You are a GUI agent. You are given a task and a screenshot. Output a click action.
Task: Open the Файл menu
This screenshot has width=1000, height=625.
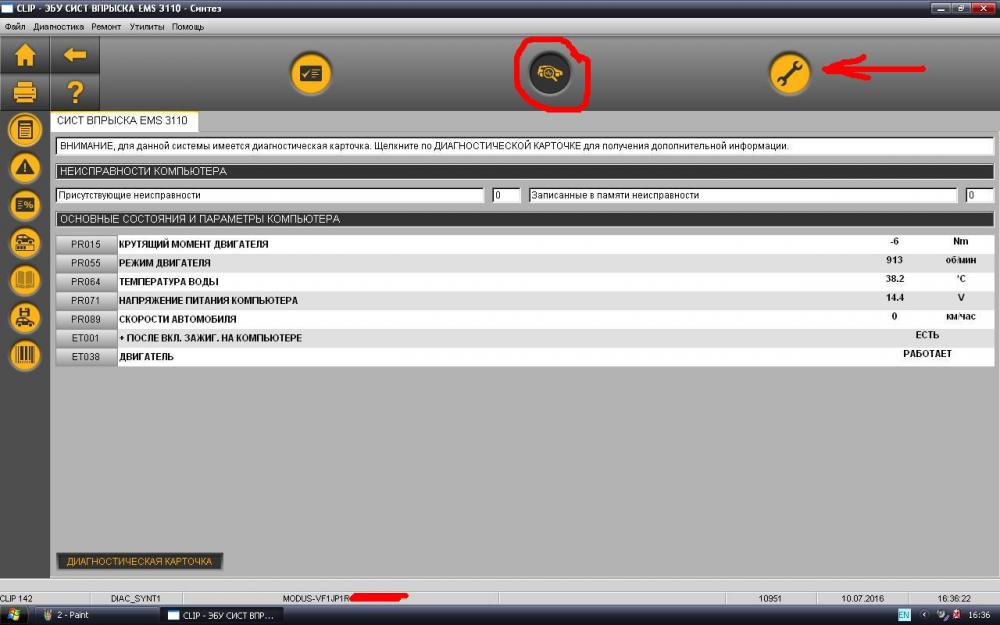pyautogui.click(x=15, y=27)
